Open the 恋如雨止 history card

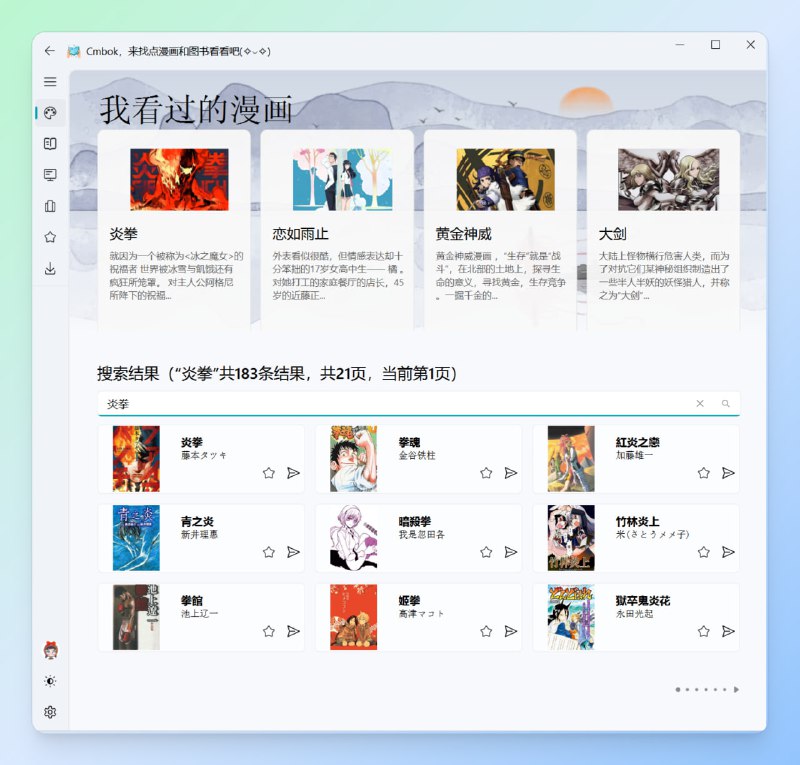337,230
